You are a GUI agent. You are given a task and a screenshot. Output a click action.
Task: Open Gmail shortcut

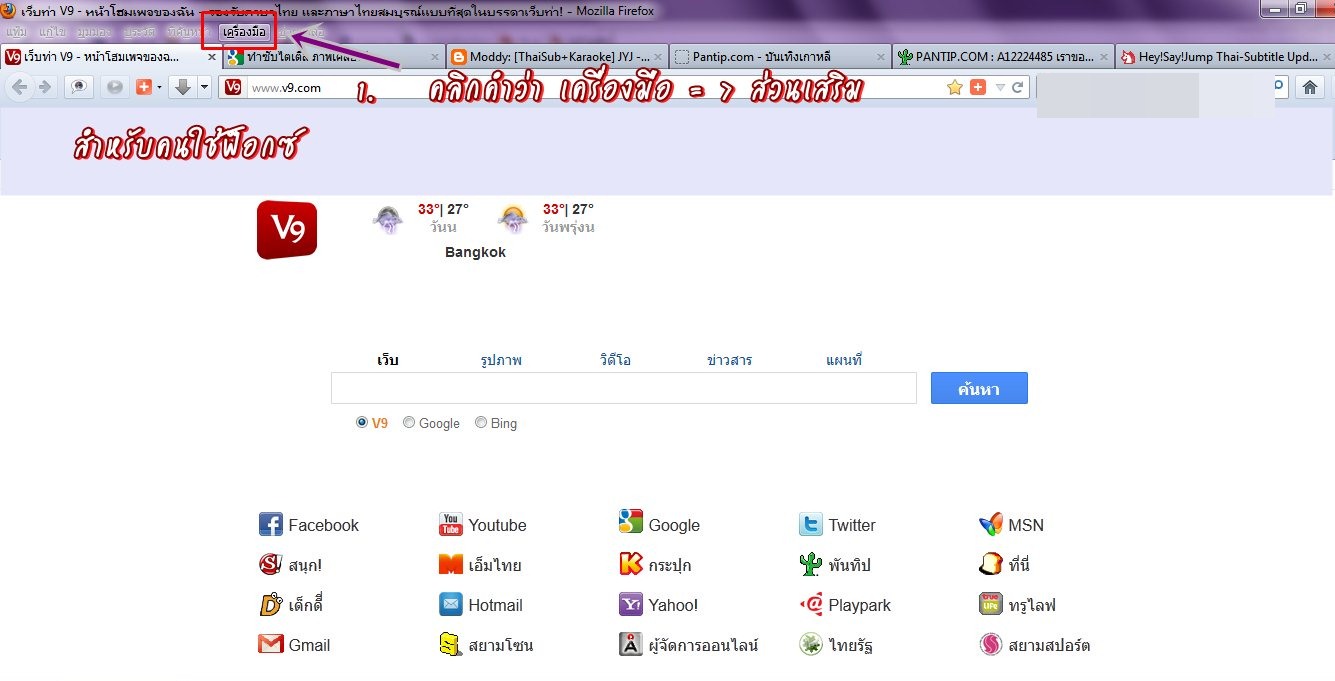[294, 645]
